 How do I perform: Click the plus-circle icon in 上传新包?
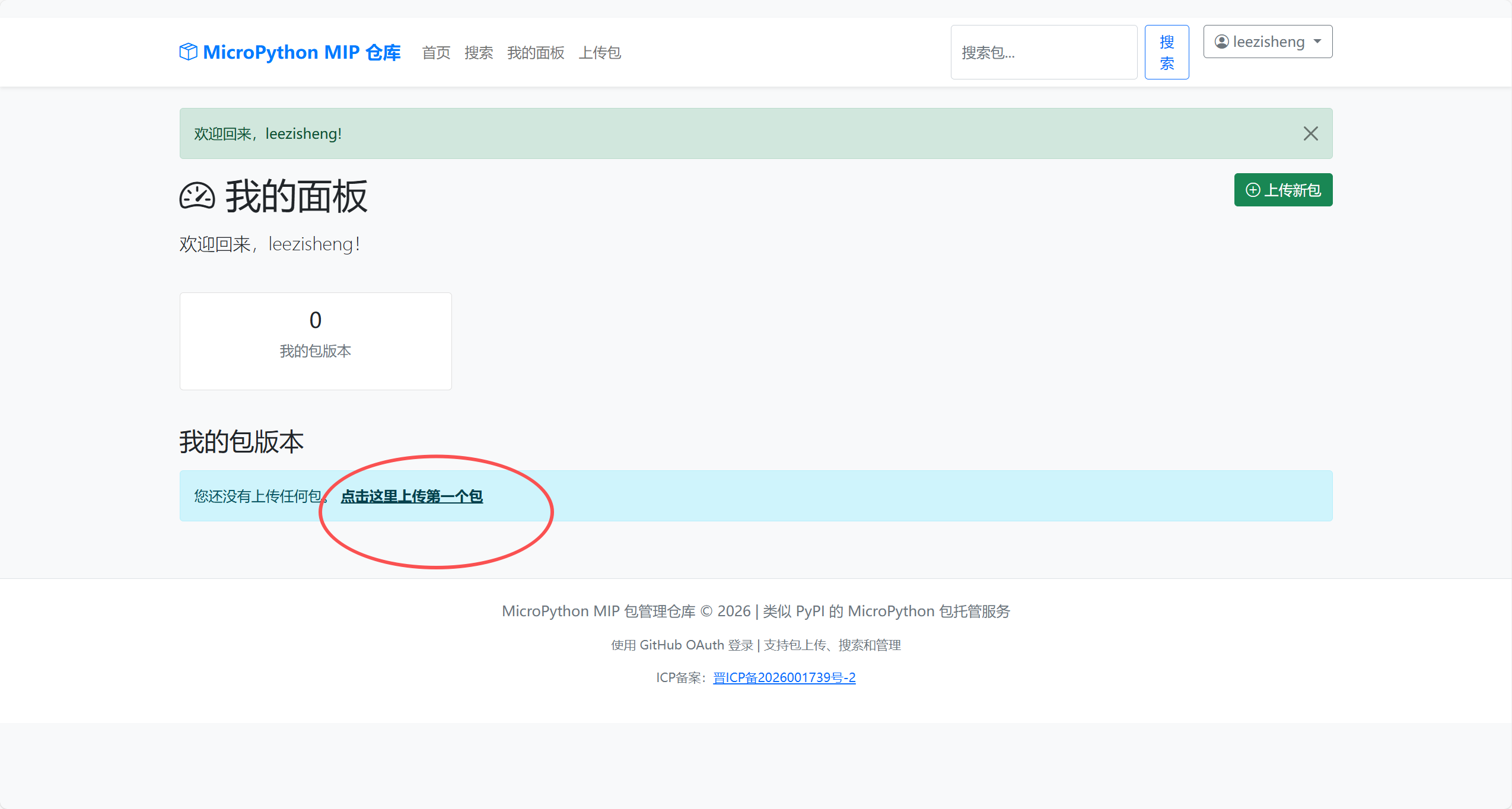click(x=1253, y=190)
